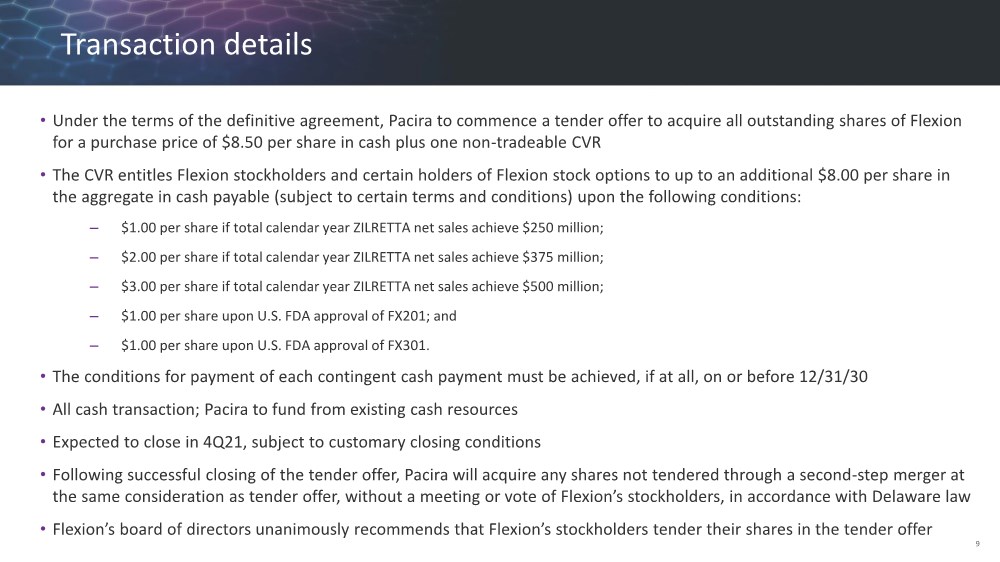Click the "Expected to close in 4Q21" bullet
Screen dimensions: 1000x562
click(x=296, y=442)
